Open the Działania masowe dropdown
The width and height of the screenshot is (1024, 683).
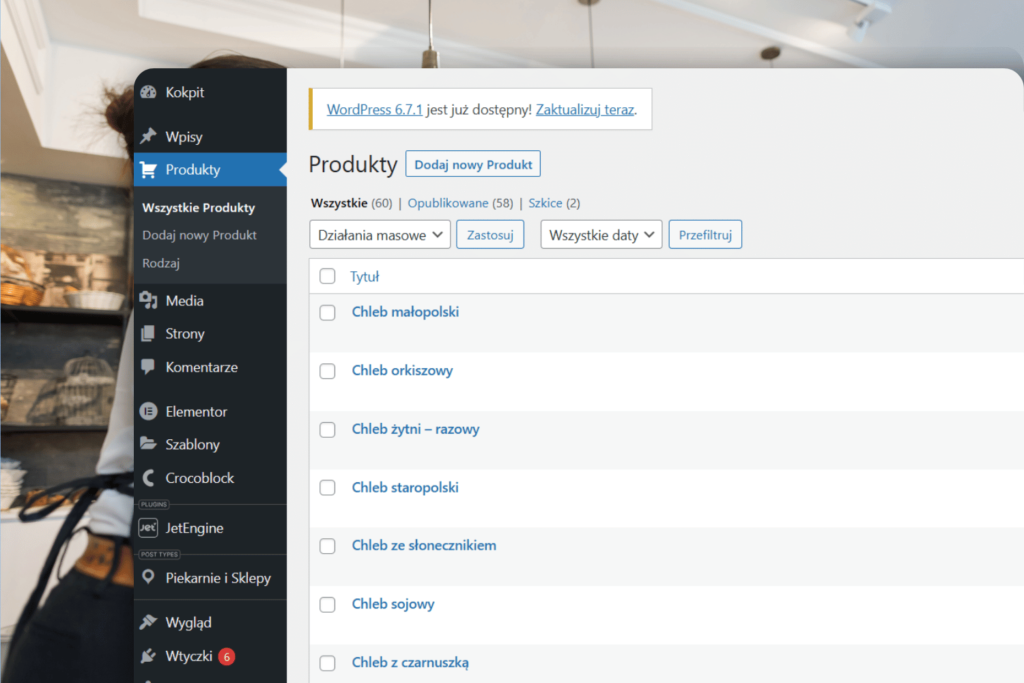[x=380, y=235]
